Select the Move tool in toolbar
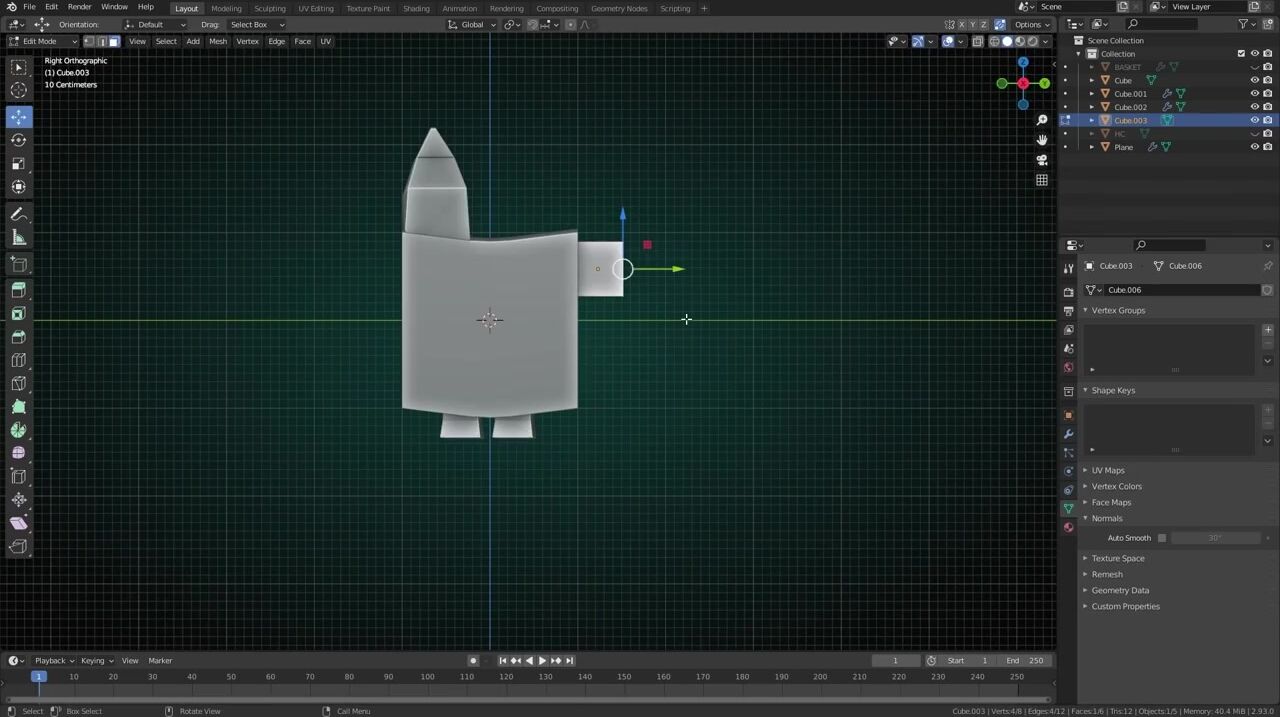The image size is (1280, 717). [x=18, y=117]
